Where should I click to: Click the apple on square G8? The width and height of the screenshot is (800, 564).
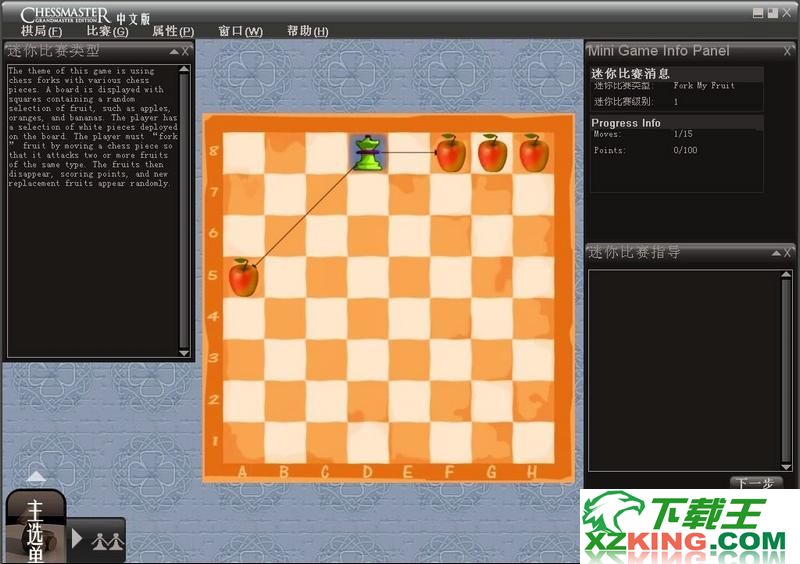click(x=492, y=153)
